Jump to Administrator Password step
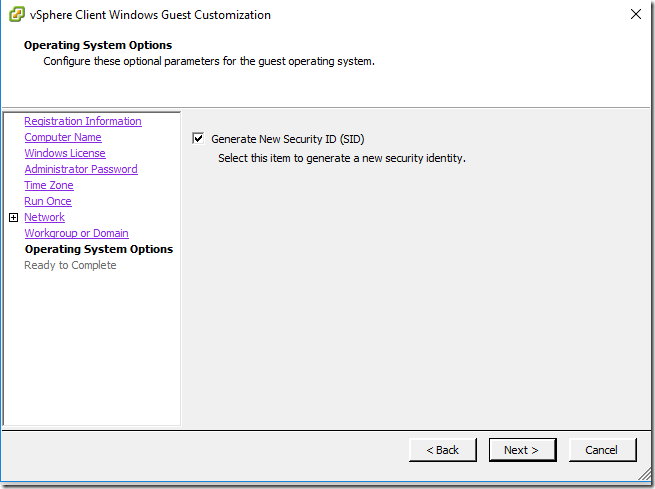Image resolution: width=655 pixels, height=489 pixels. (81, 169)
